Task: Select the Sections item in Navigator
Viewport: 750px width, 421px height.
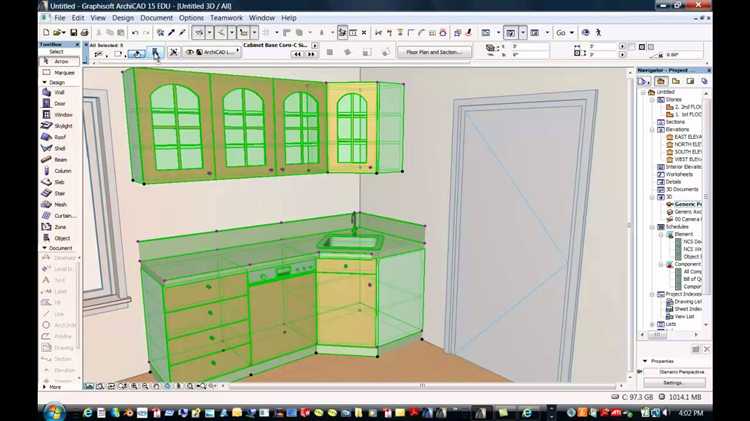Action: point(671,122)
